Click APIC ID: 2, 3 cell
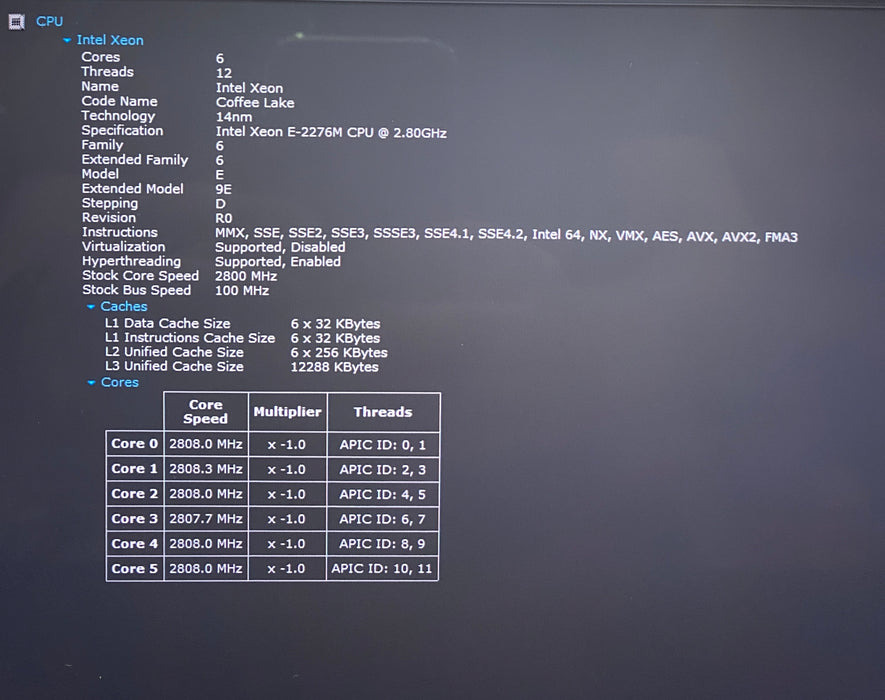The image size is (885, 700). point(383,469)
